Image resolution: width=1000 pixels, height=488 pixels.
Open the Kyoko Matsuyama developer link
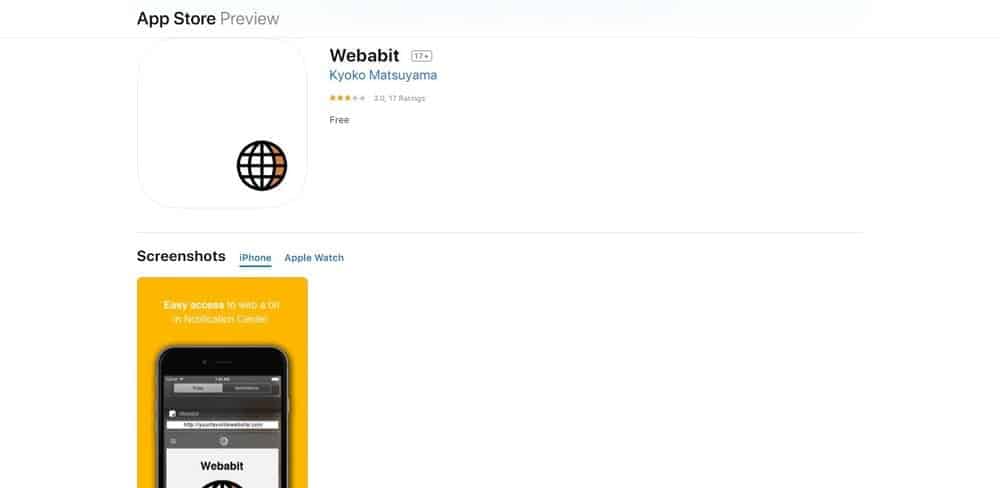coord(383,75)
